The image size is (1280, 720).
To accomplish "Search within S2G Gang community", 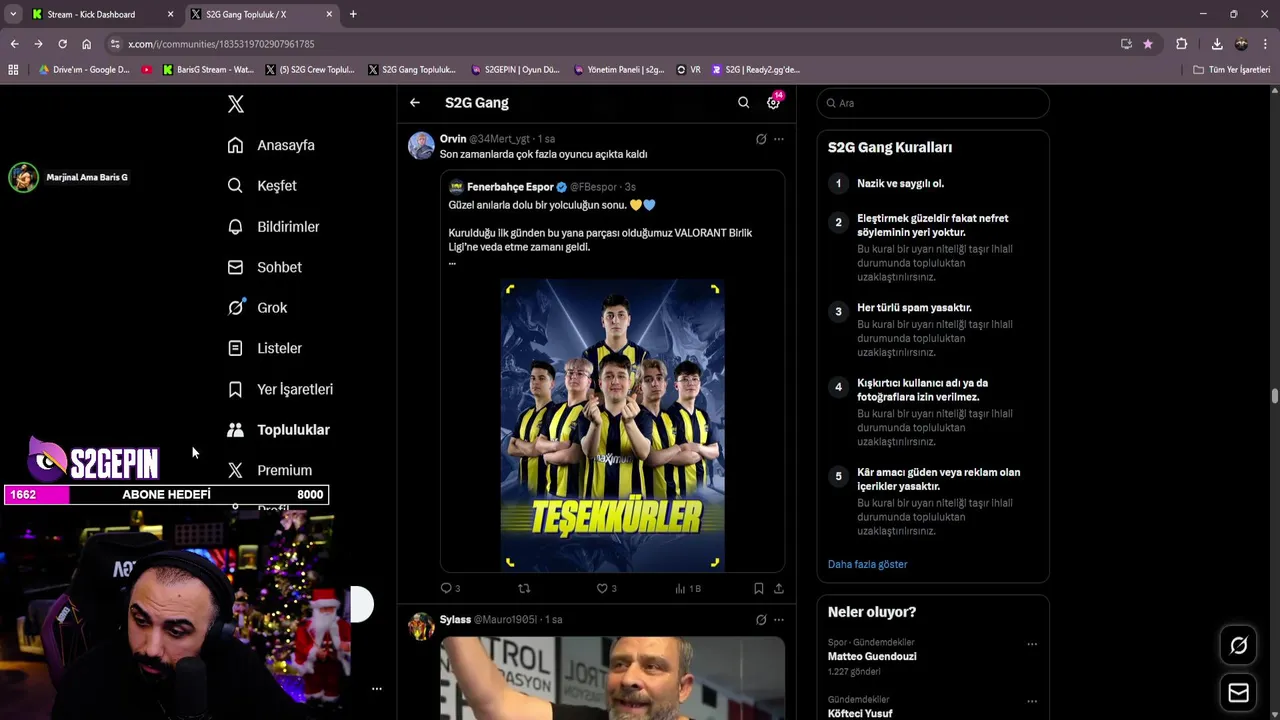I will [743, 102].
